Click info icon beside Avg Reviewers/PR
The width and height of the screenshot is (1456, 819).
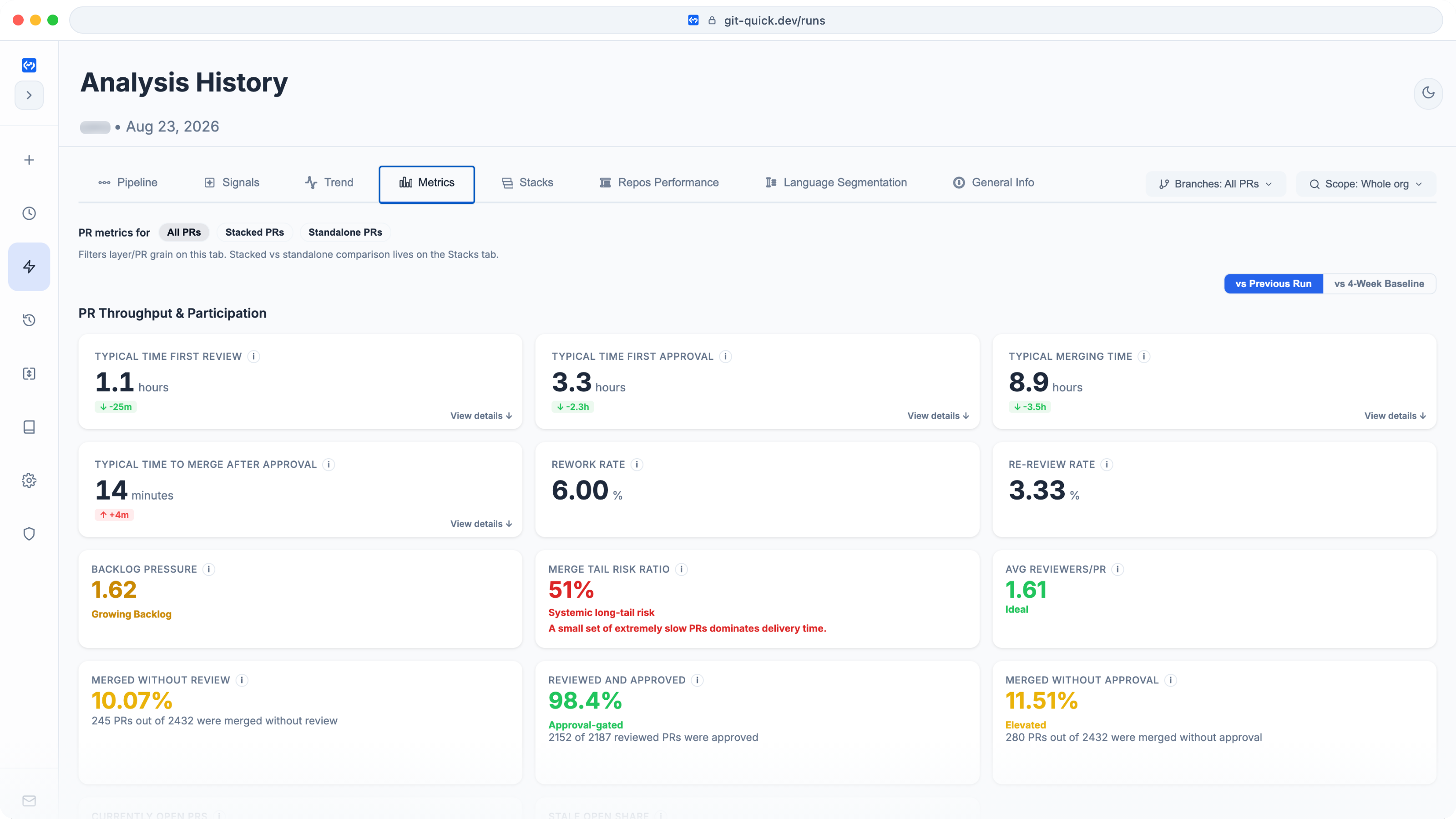point(1117,569)
